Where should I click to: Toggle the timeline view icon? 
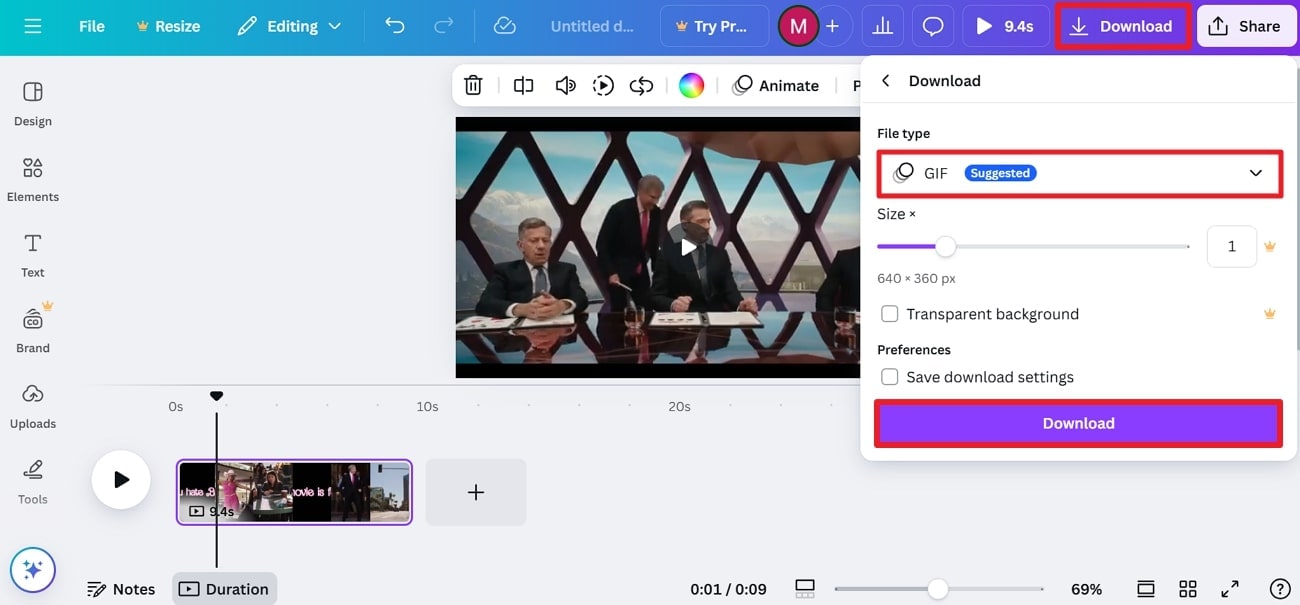point(805,589)
